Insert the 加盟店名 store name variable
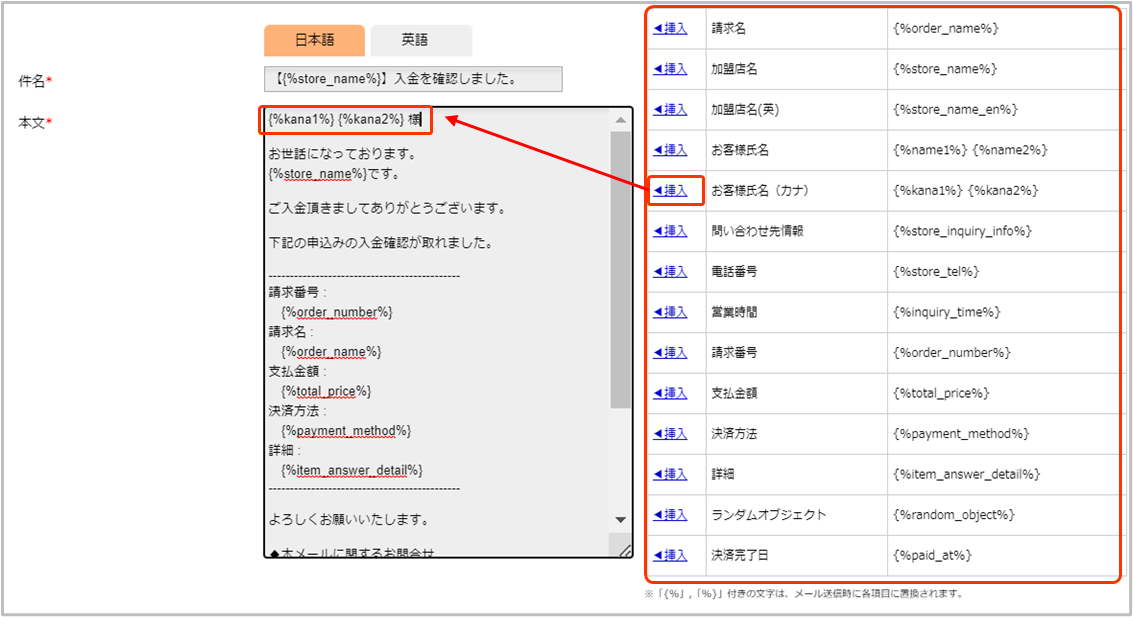 point(670,69)
